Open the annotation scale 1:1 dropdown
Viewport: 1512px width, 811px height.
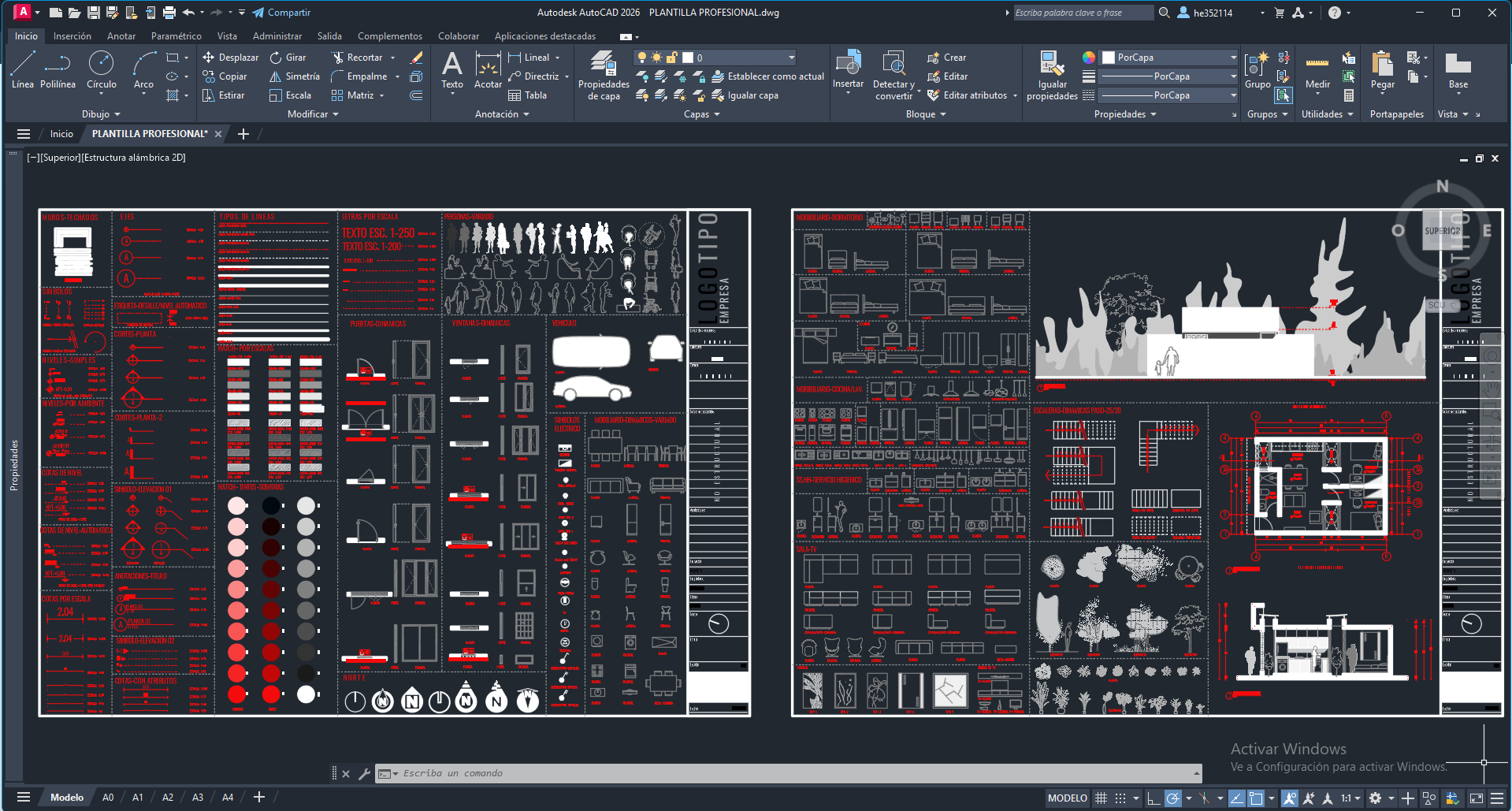coord(1351,798)
